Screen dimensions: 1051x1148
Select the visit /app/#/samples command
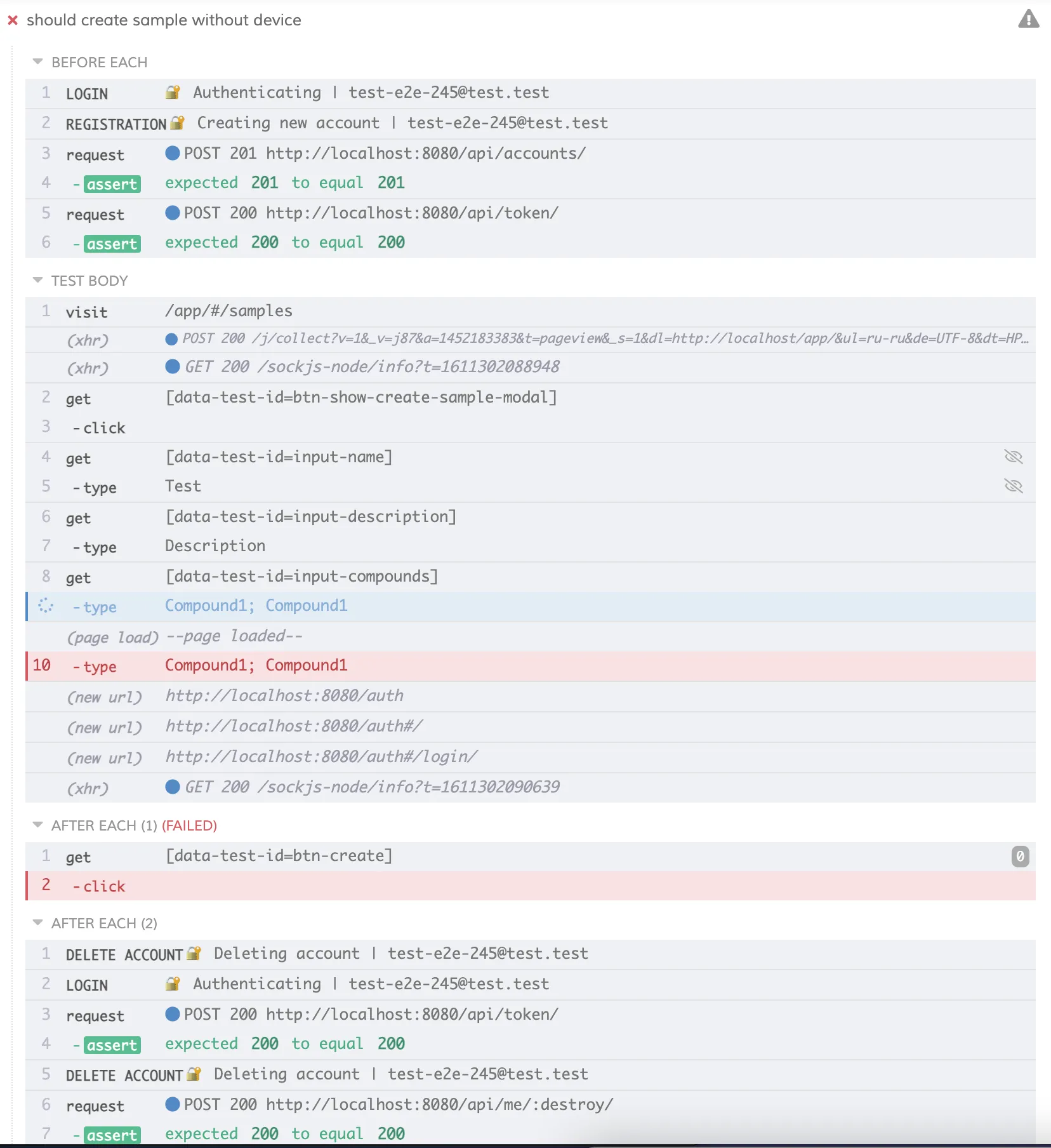coord(228,311)
